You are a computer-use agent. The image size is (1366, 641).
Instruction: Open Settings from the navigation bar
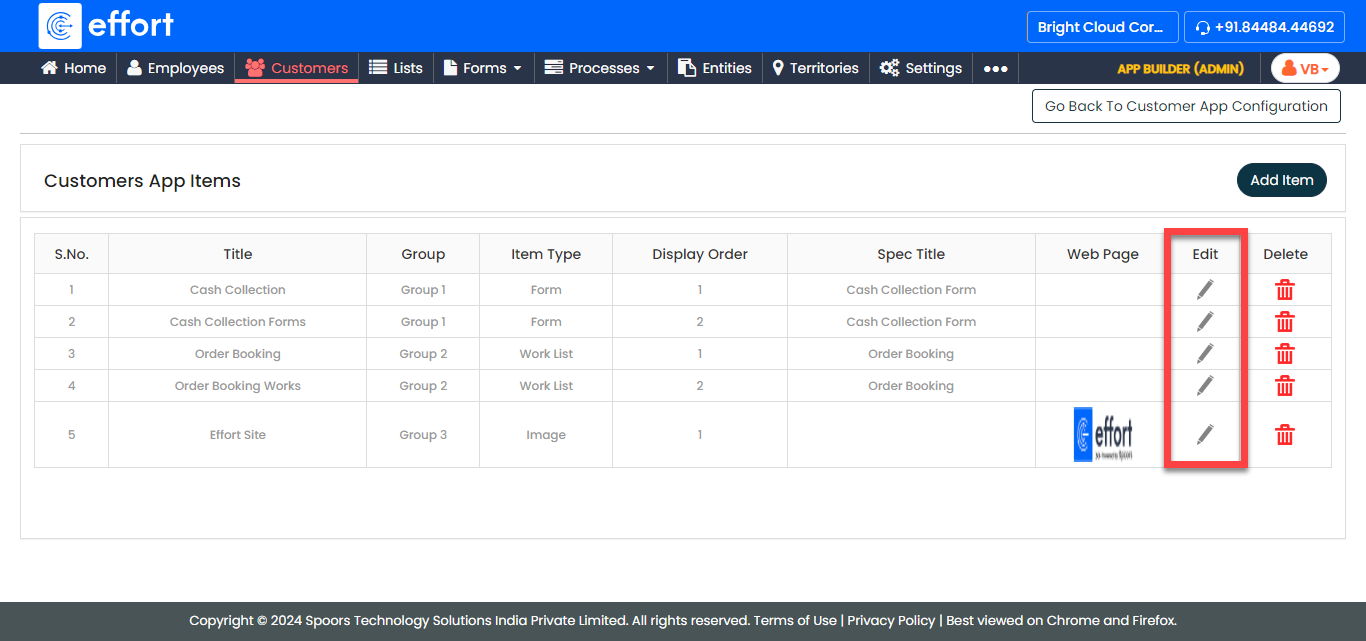[x=921, y=68]
